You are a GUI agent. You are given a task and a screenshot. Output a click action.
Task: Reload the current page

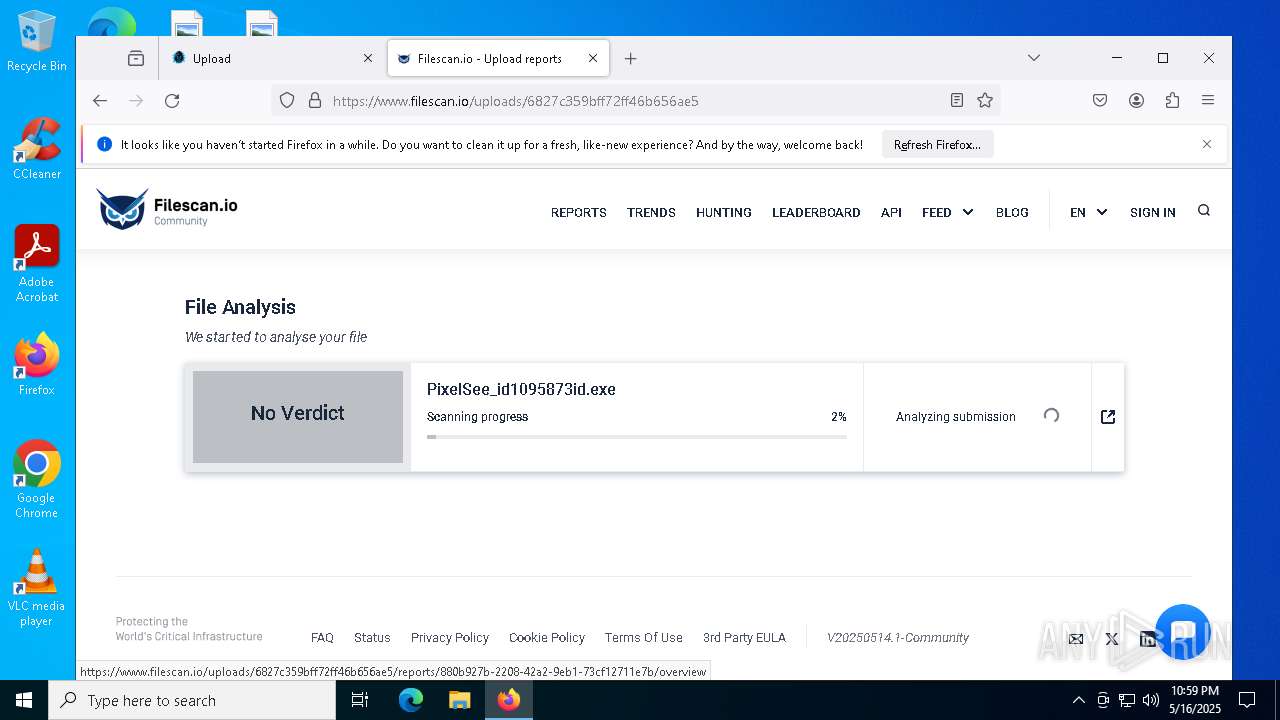[x=172, y=100]
